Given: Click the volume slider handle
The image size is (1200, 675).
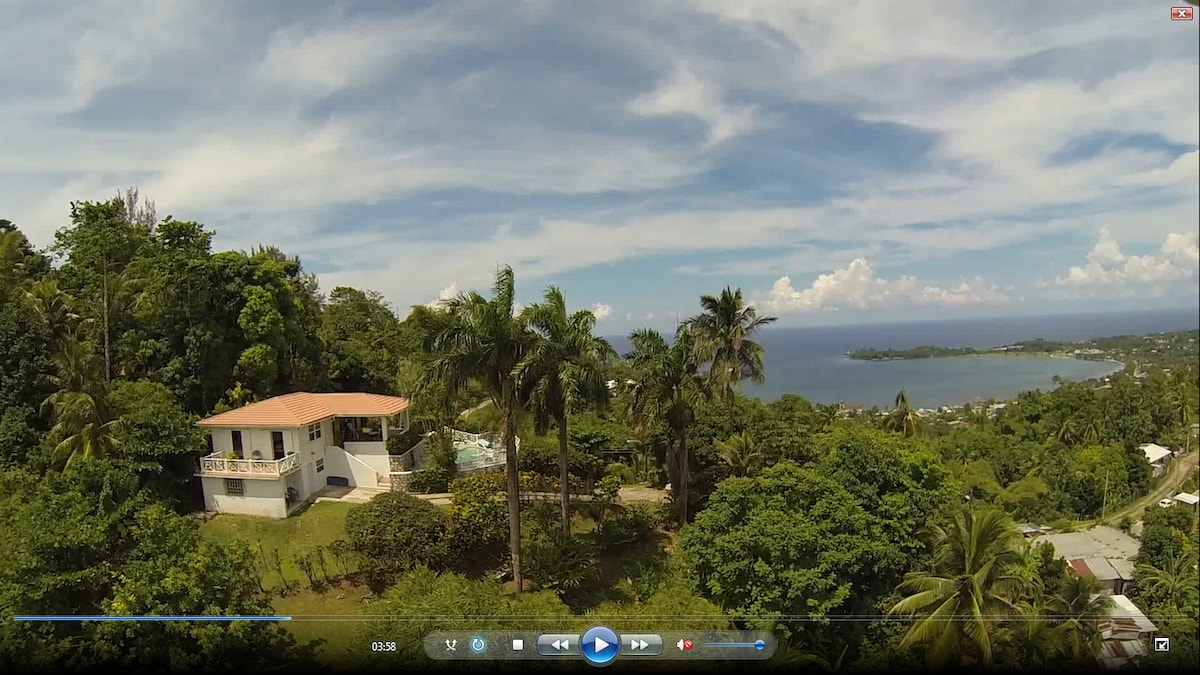Looking at the screenshot, I should point(759,645).
